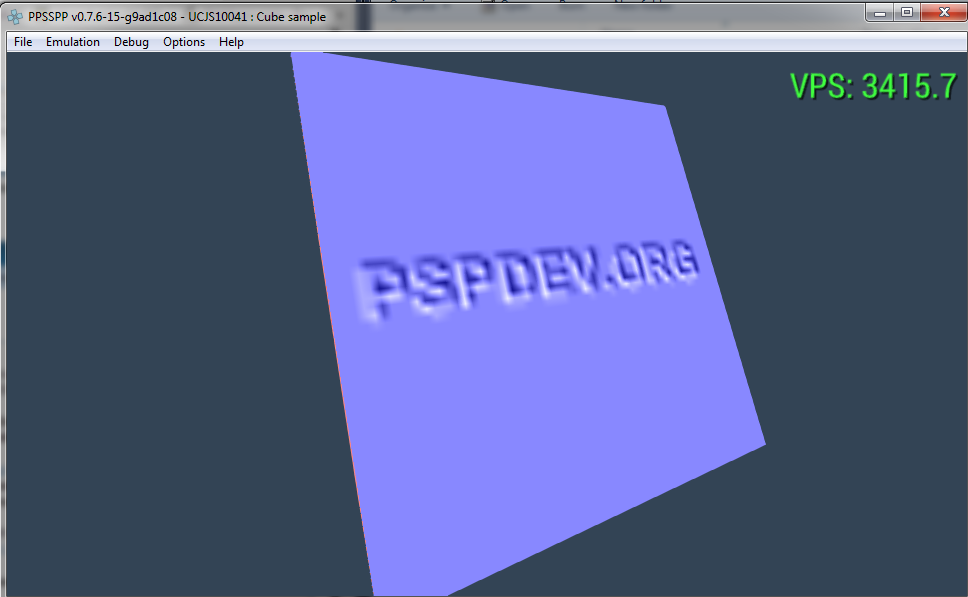Close the PPSSPP emulator window
The height and width of the screenshot is (597, 968).
coord(943,12)
